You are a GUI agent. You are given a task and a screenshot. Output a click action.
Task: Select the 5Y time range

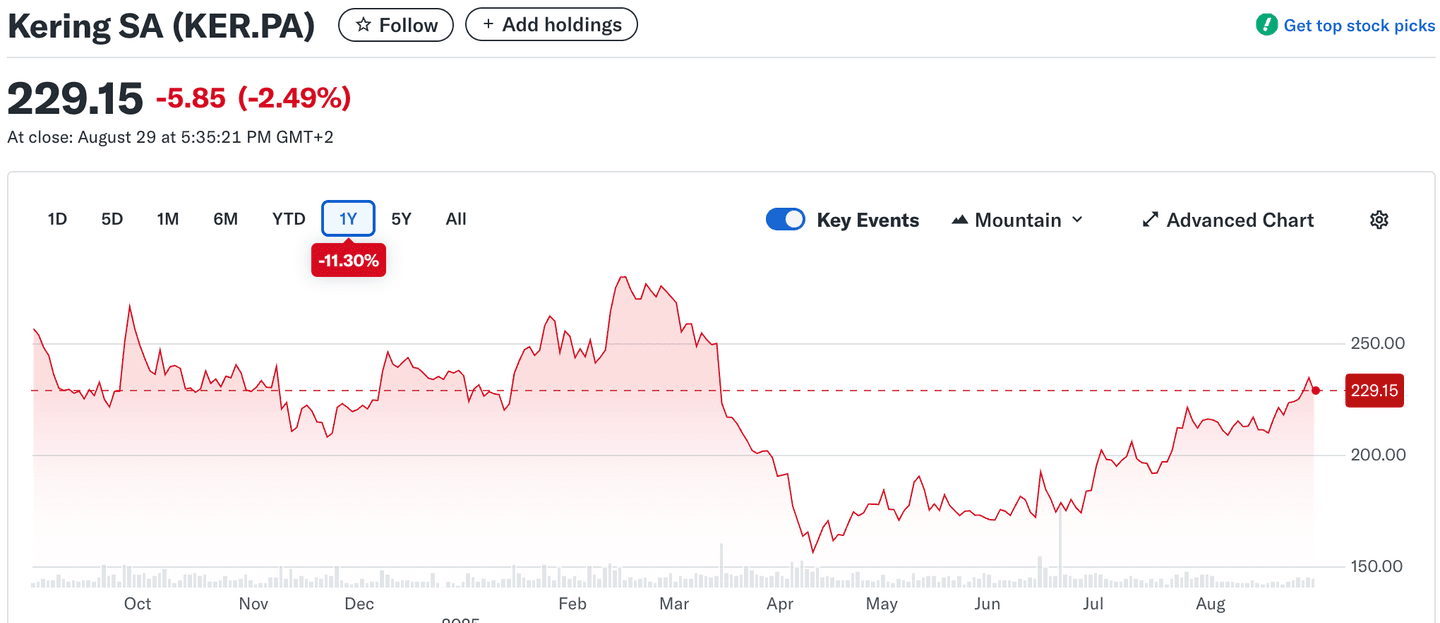coord(401,219)
